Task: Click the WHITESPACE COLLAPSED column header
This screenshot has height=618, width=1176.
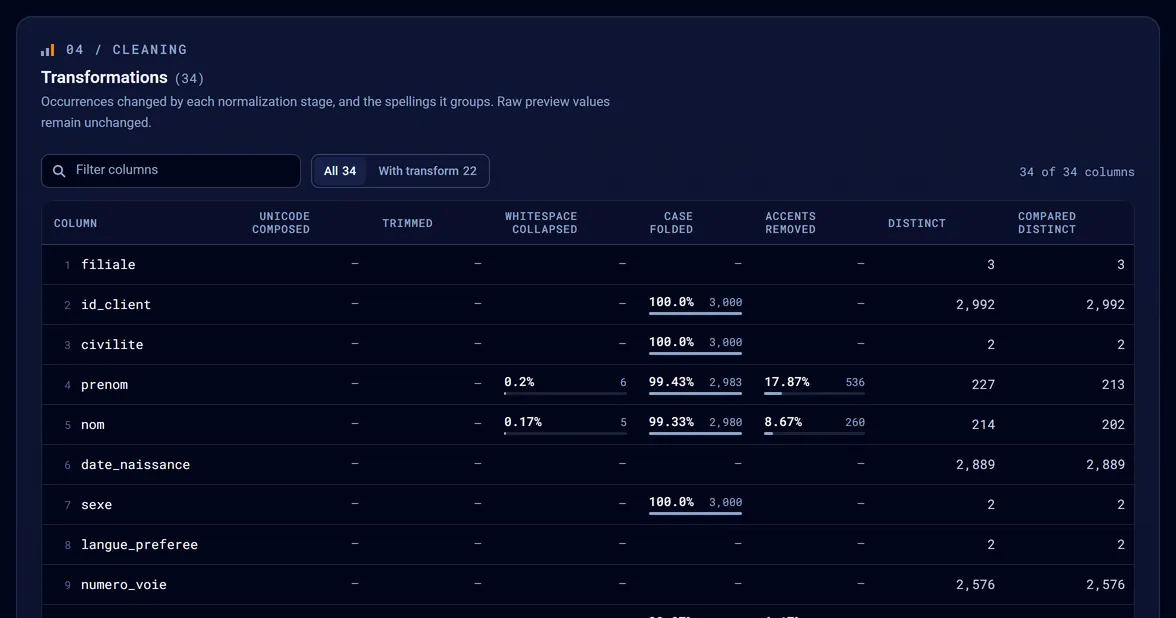Action: (x=541, y=223)
